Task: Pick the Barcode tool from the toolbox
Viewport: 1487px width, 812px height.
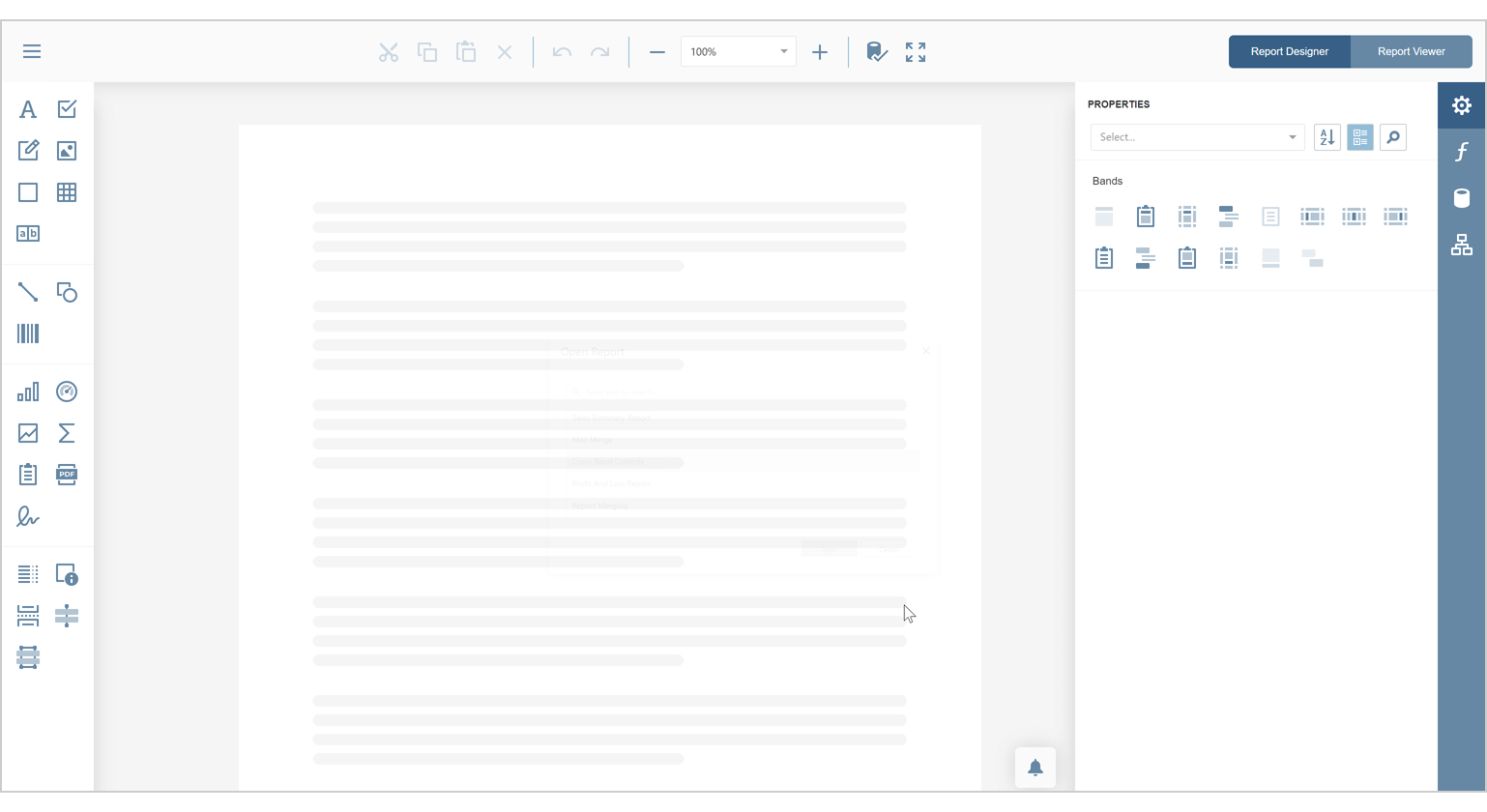Action: click(27, 333)
